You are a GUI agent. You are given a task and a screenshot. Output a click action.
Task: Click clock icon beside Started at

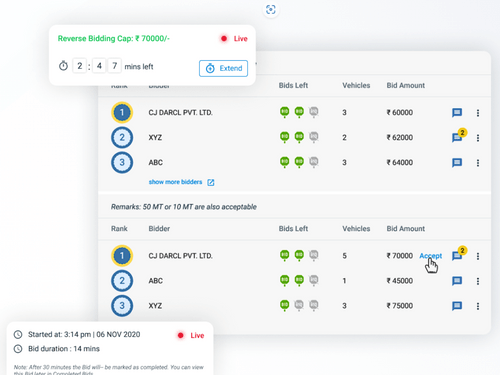click(18, 334)
